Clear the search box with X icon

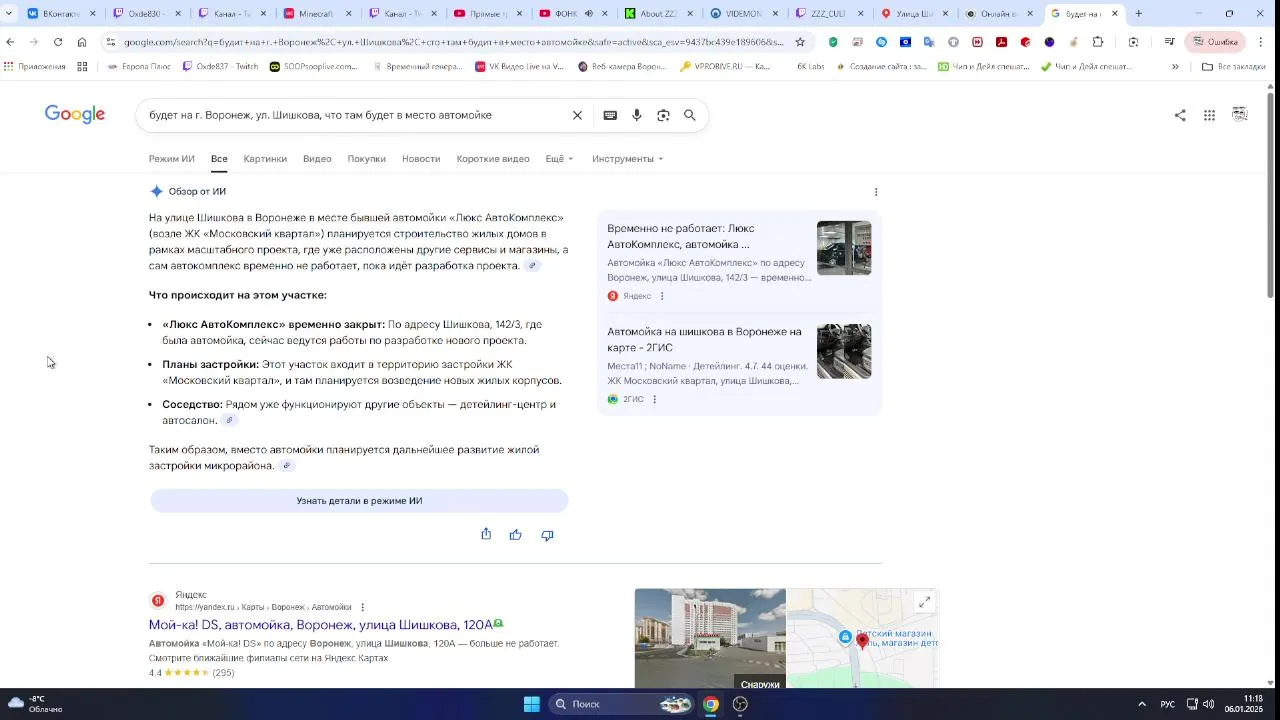tap(577, 115)
